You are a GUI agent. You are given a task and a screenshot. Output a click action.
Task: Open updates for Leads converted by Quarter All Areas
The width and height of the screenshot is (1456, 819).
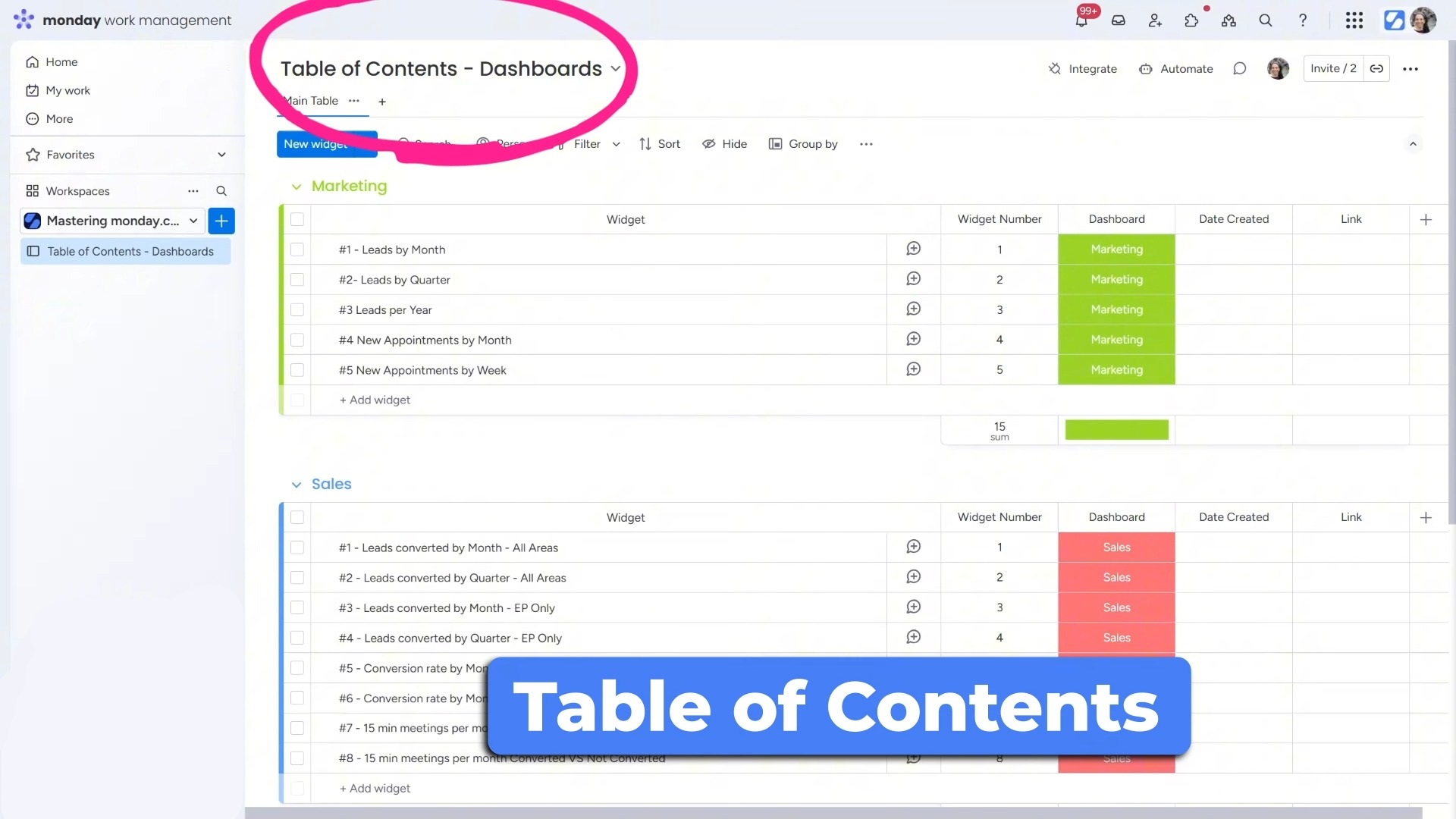[x=914, y=577]
